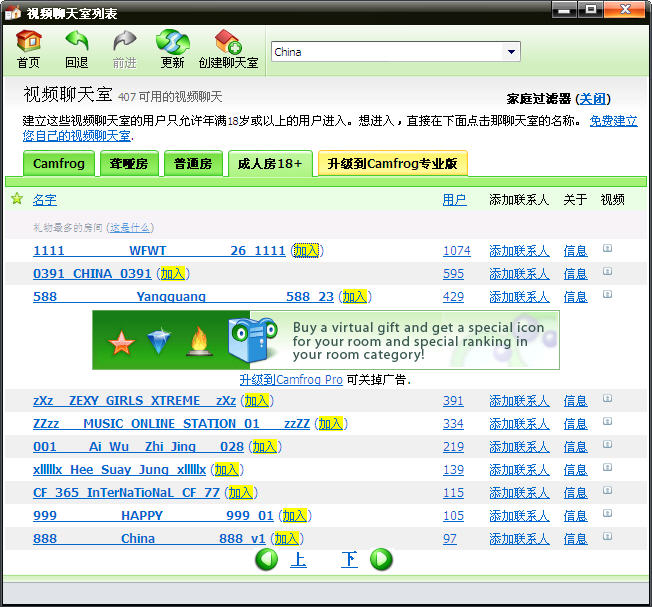The image size is (652, 607).
Task: Click the Forward (前进) arrow icon
Action: (125, 42)
